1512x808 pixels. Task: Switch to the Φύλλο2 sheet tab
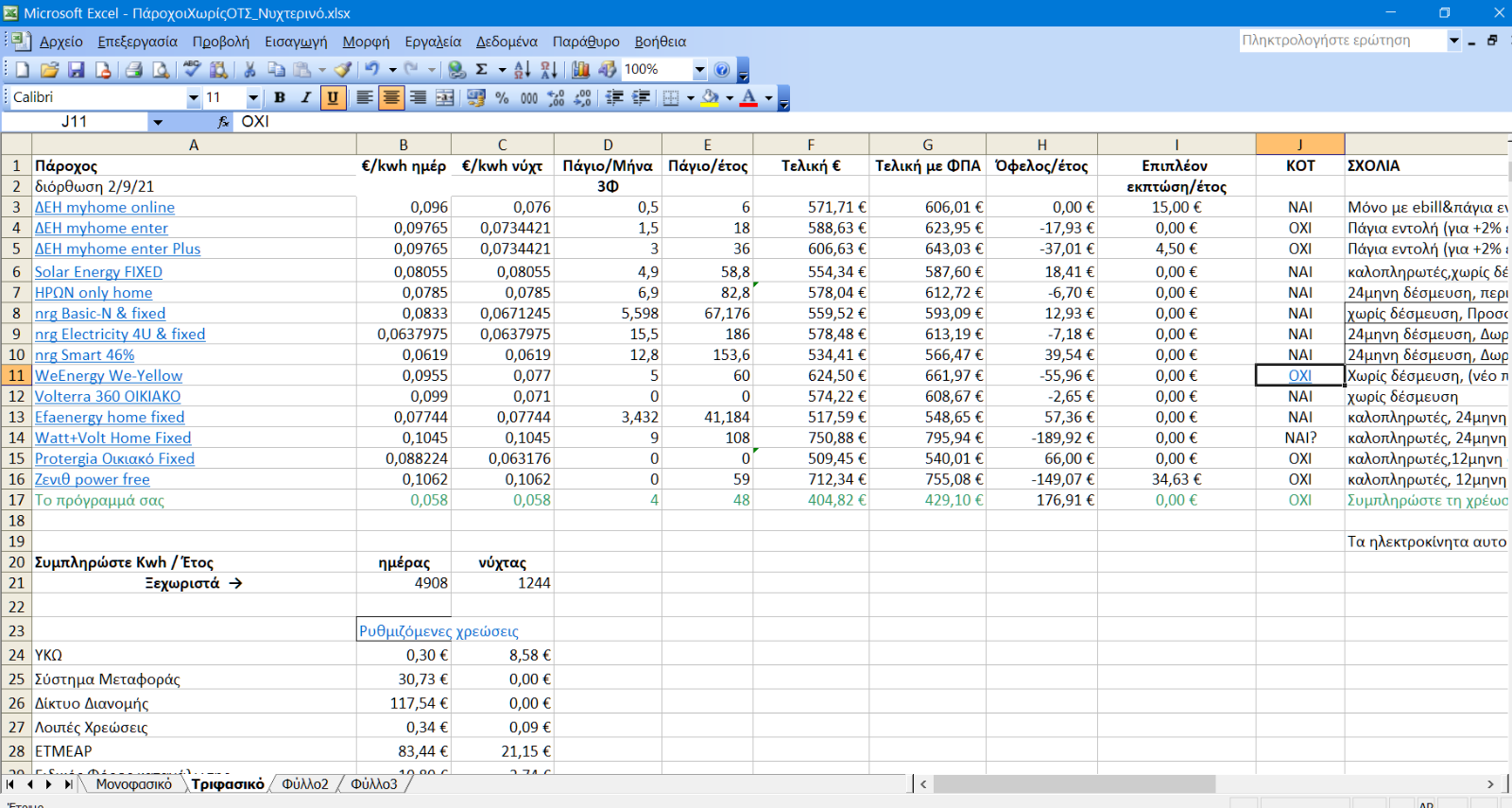pyautogui.click(x=305, y=784)
